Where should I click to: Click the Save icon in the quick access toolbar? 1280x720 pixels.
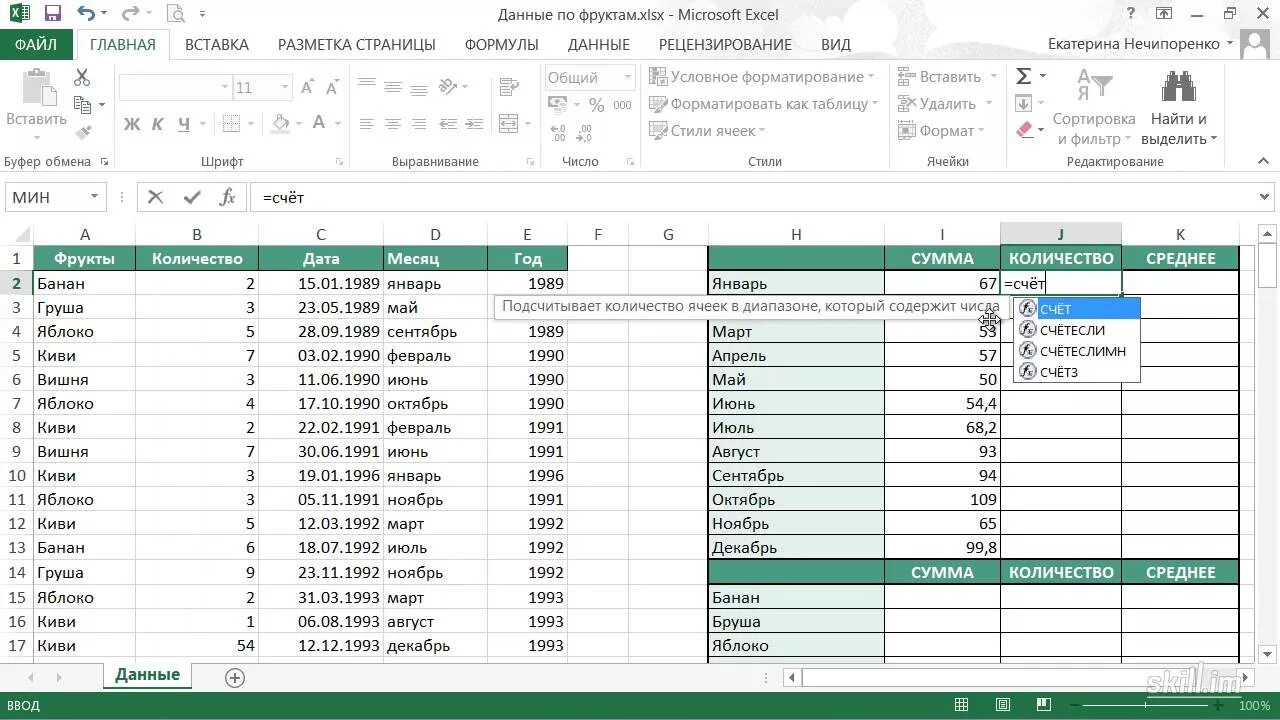click(x=53, y=14)
